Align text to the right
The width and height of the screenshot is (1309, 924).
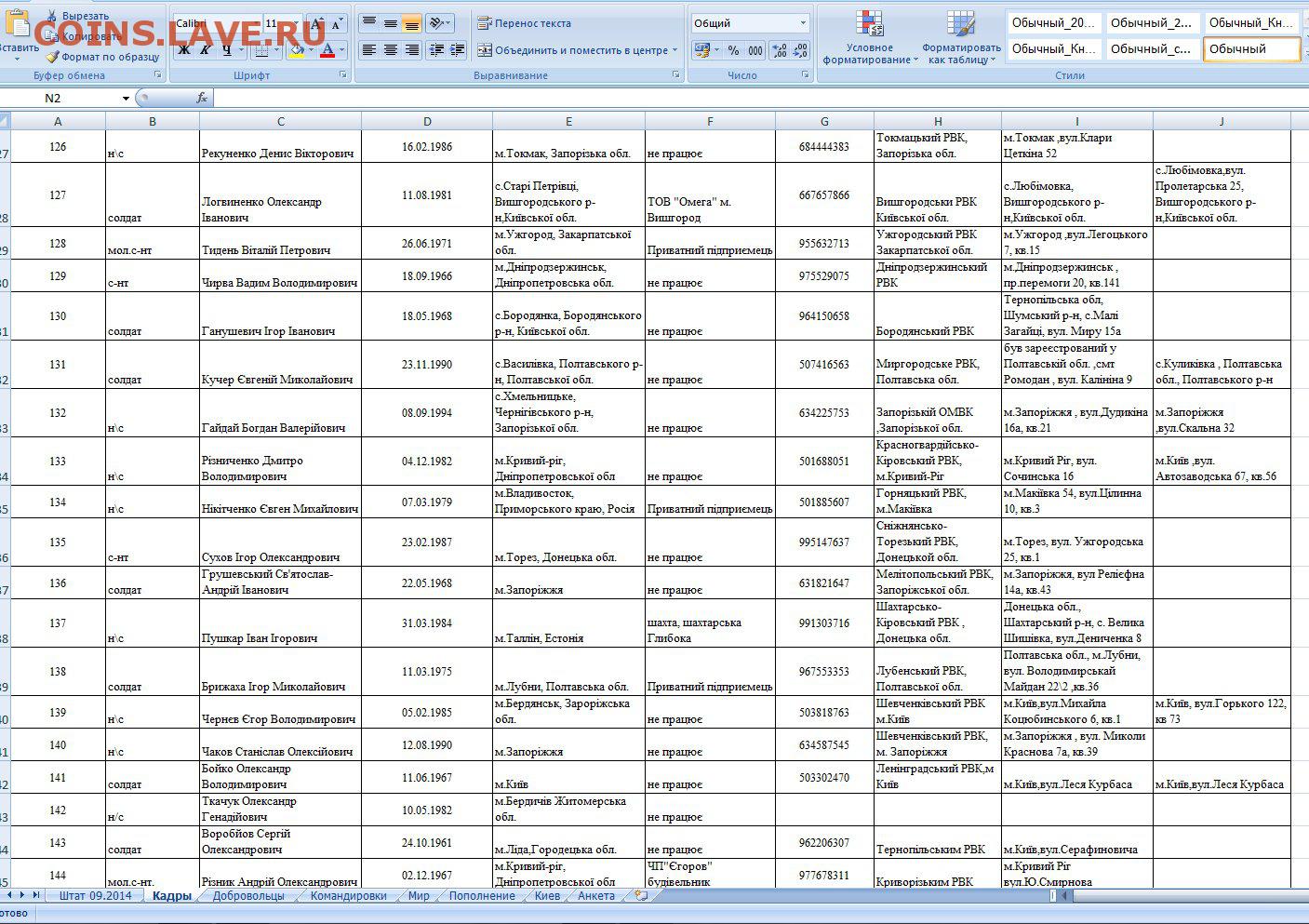click(411, 50)
